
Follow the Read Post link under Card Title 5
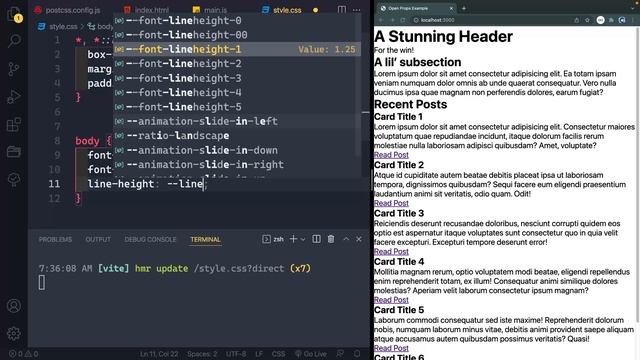pos(391,348)
